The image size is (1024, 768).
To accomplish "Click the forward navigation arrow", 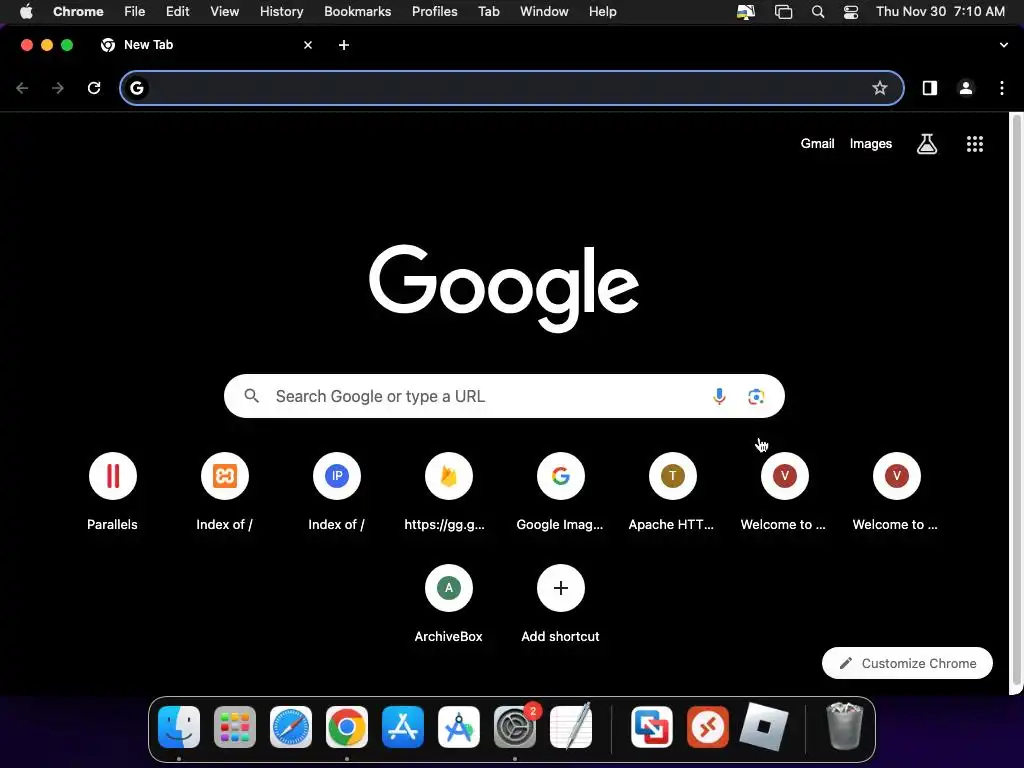I will 58,88.
